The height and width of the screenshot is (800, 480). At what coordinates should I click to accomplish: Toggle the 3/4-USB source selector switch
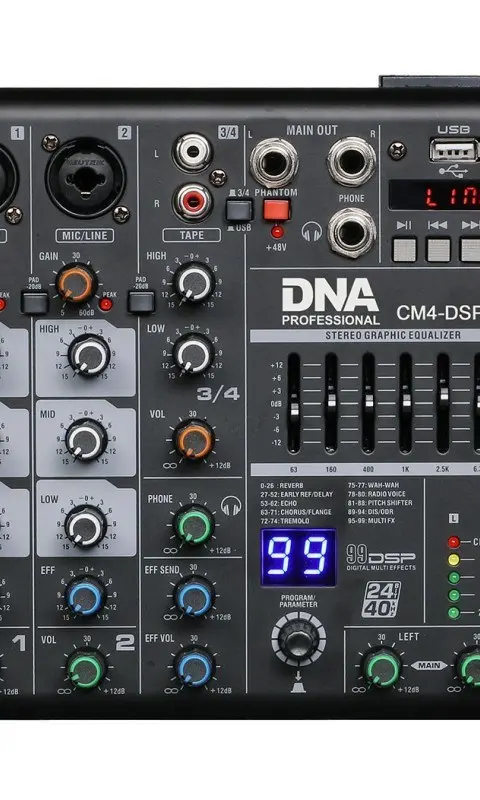(x=239, y=210)
